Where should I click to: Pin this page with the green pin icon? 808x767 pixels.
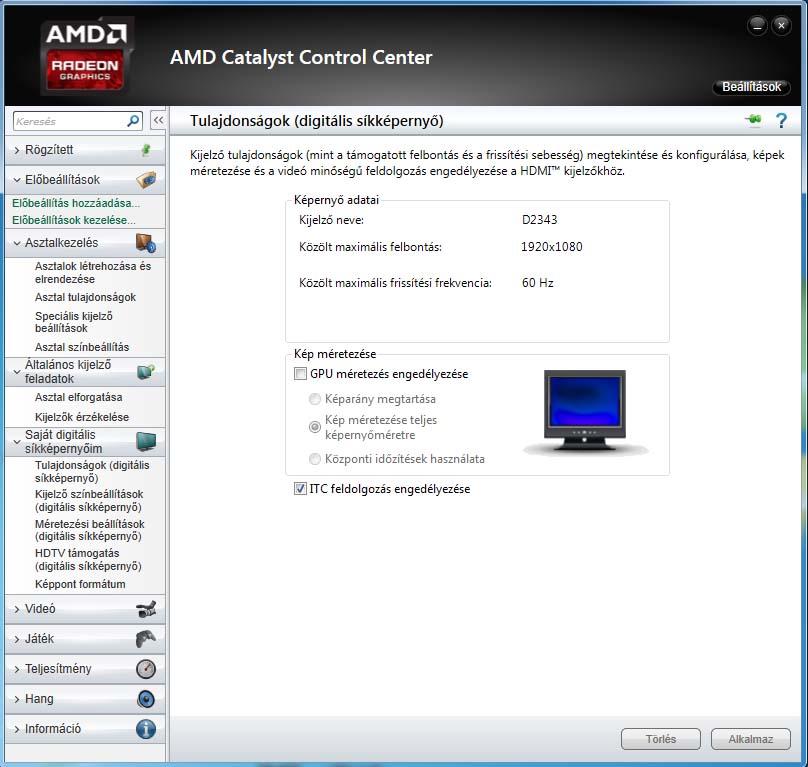tap(753, 120)
